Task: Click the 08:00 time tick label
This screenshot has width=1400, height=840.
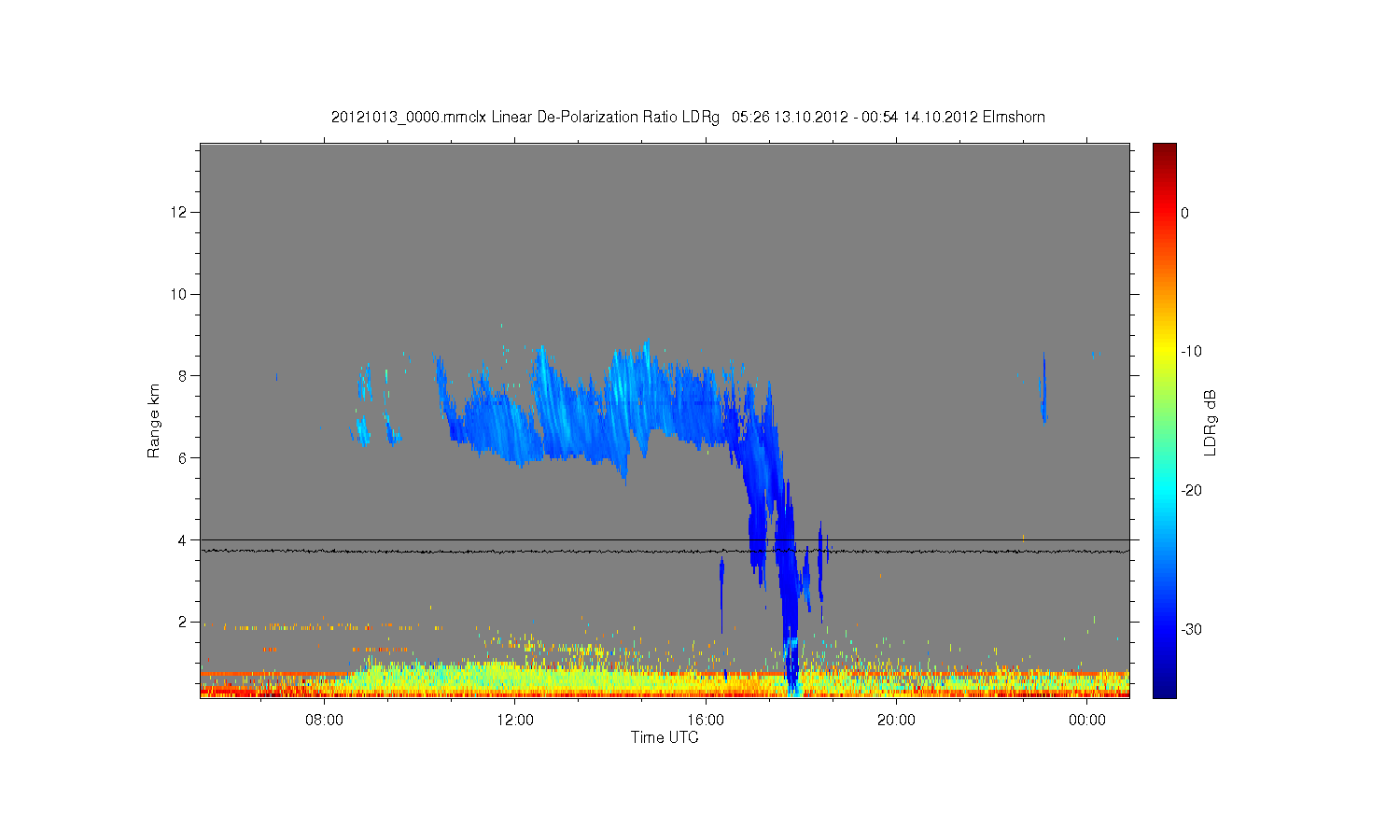Action: tap(324, 720)
